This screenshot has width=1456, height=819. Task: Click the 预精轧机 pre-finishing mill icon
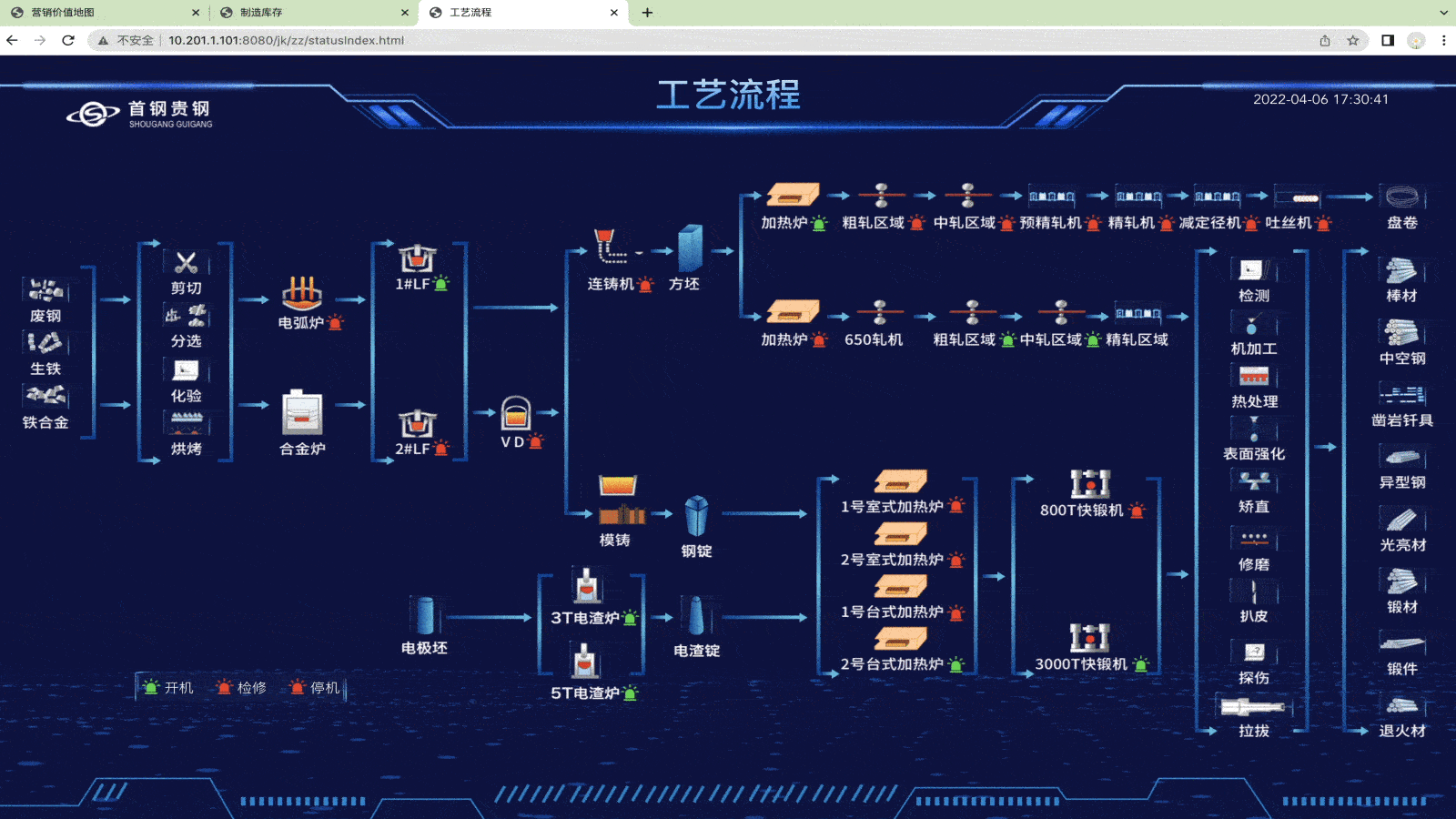[x=1052, y=197]
